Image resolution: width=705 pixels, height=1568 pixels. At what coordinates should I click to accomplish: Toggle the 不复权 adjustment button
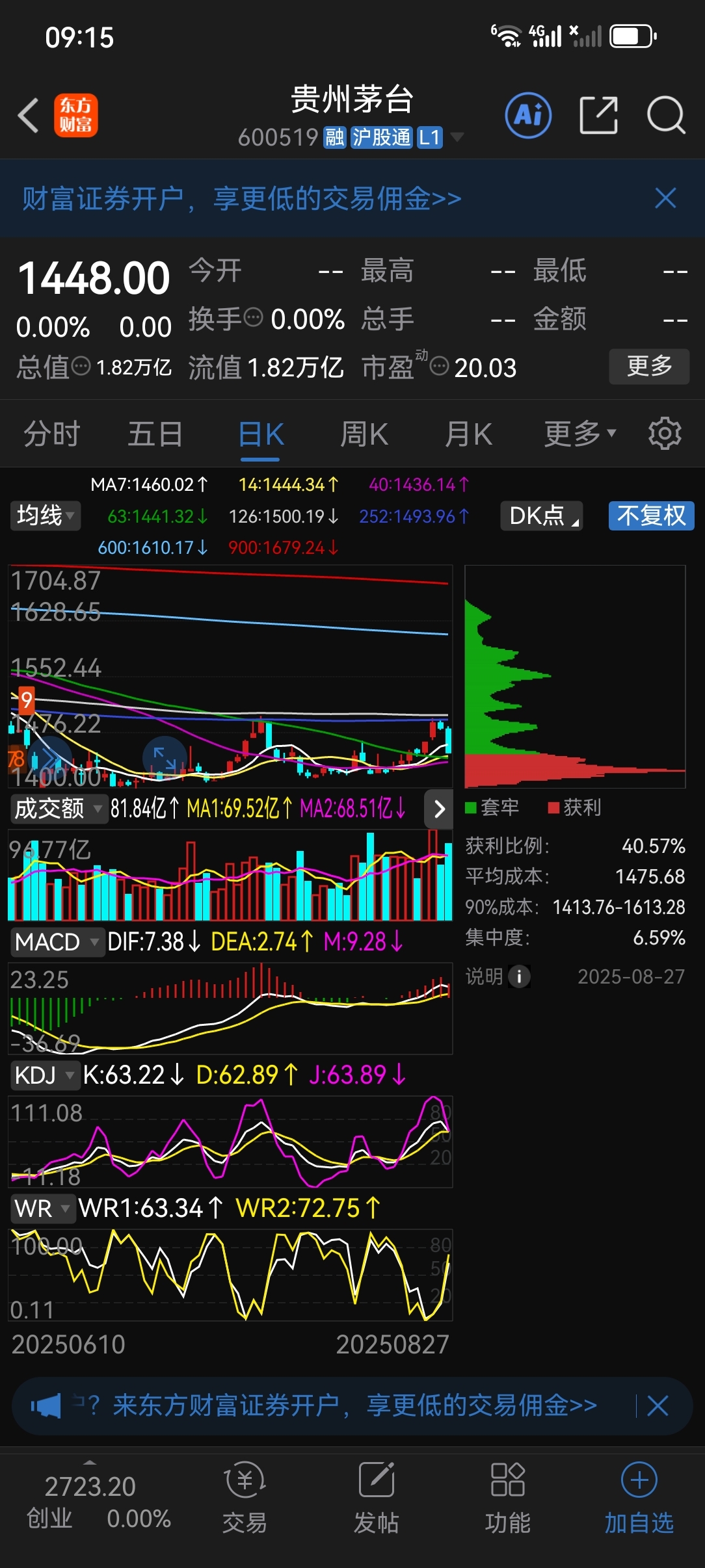click(652, 516)
